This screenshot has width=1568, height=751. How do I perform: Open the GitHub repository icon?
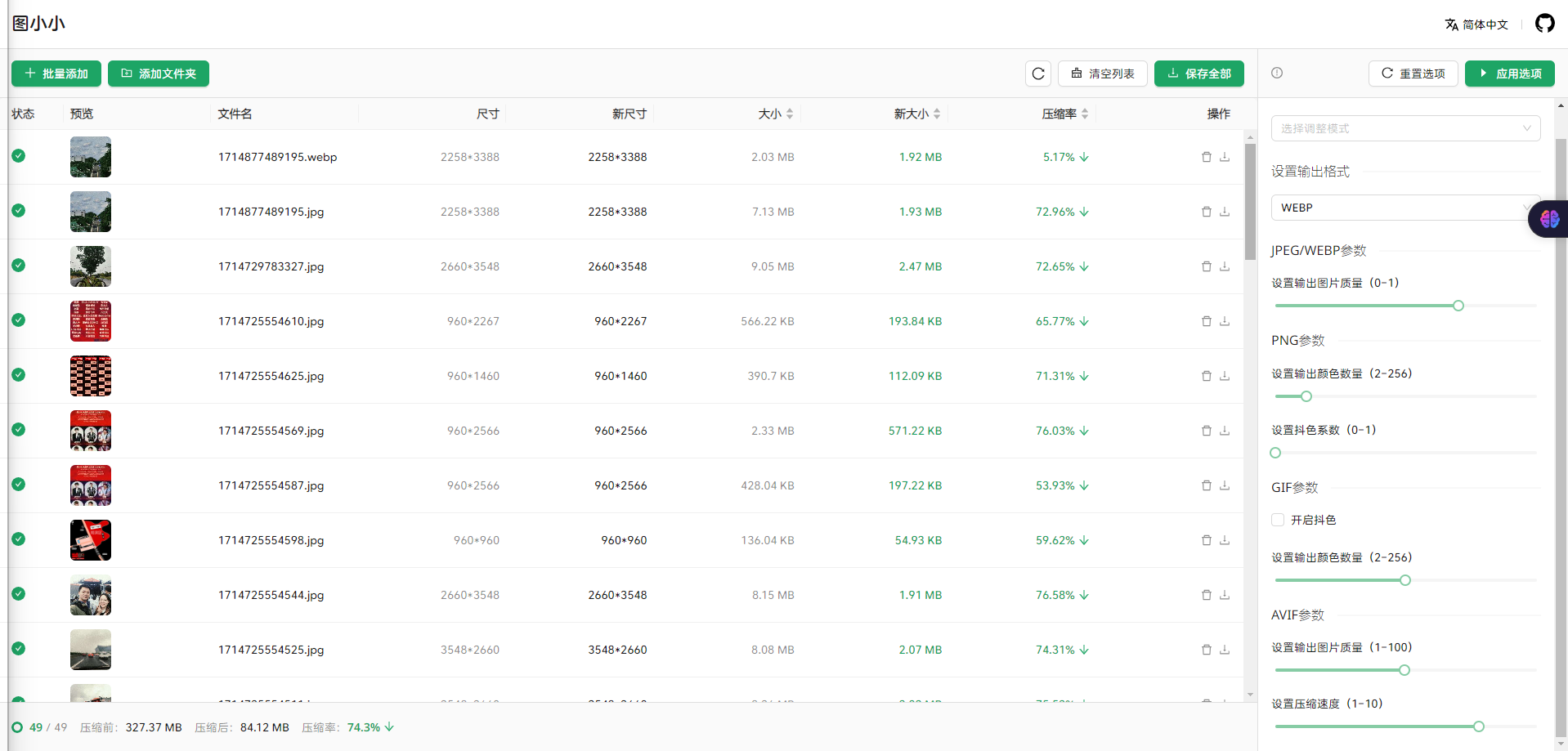point(1544,24)
